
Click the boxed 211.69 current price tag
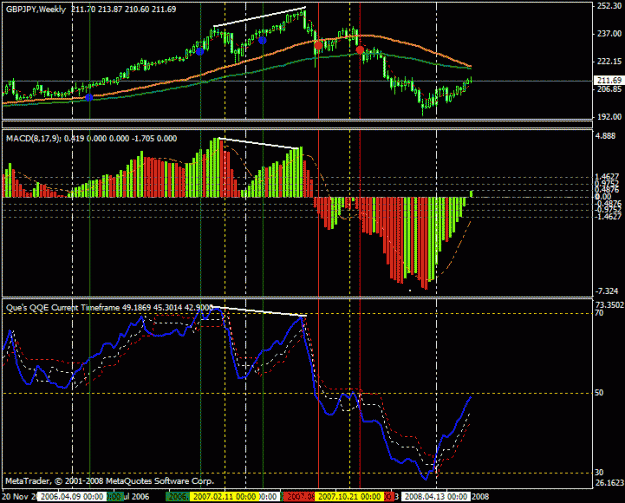click(x=609, y=81)
